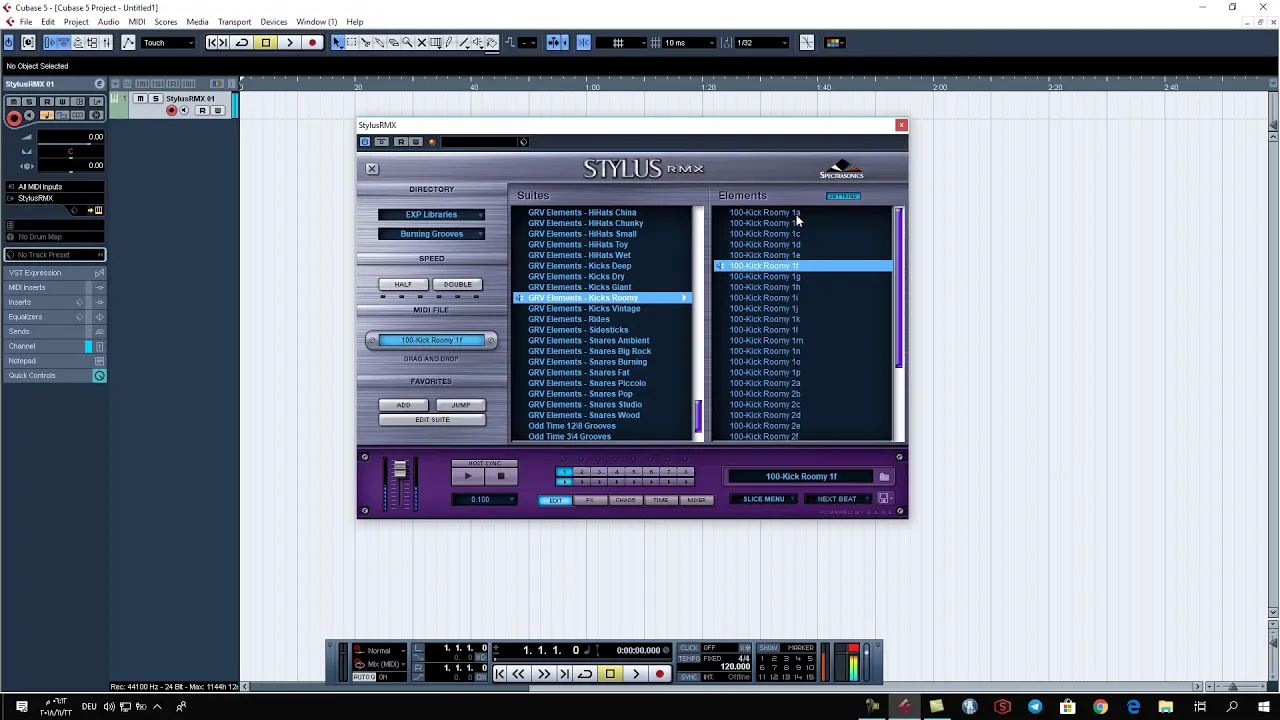Expand the Quick Controls inspector section

coord(54,376)
